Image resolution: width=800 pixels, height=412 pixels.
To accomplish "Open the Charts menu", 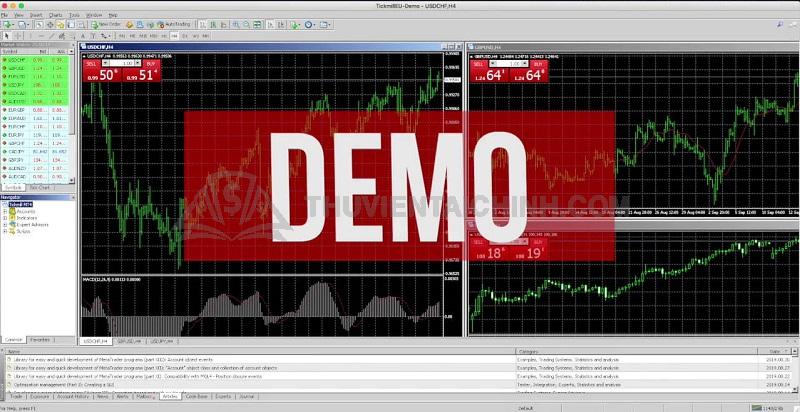I will 55,15.
